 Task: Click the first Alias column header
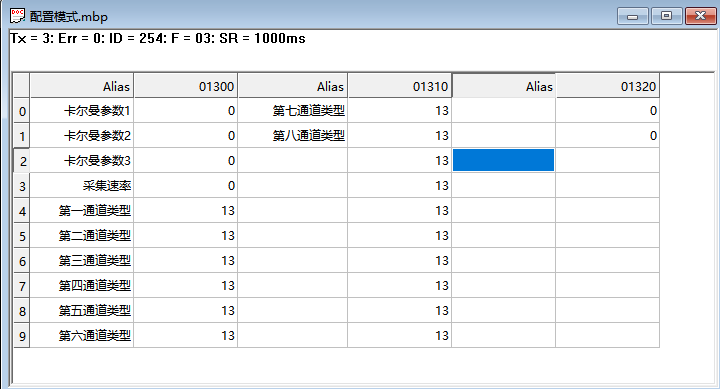(82, 86)
